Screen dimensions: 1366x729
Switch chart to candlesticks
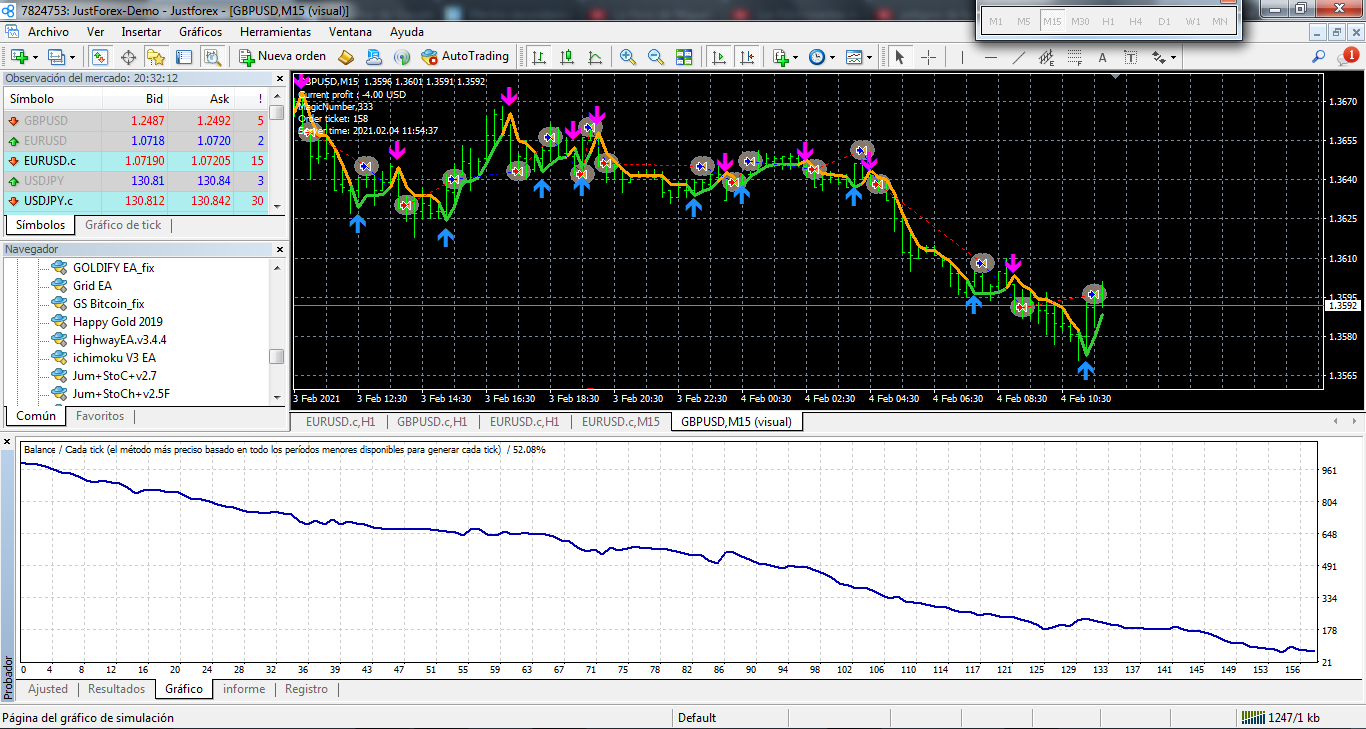tap(567, 57)
